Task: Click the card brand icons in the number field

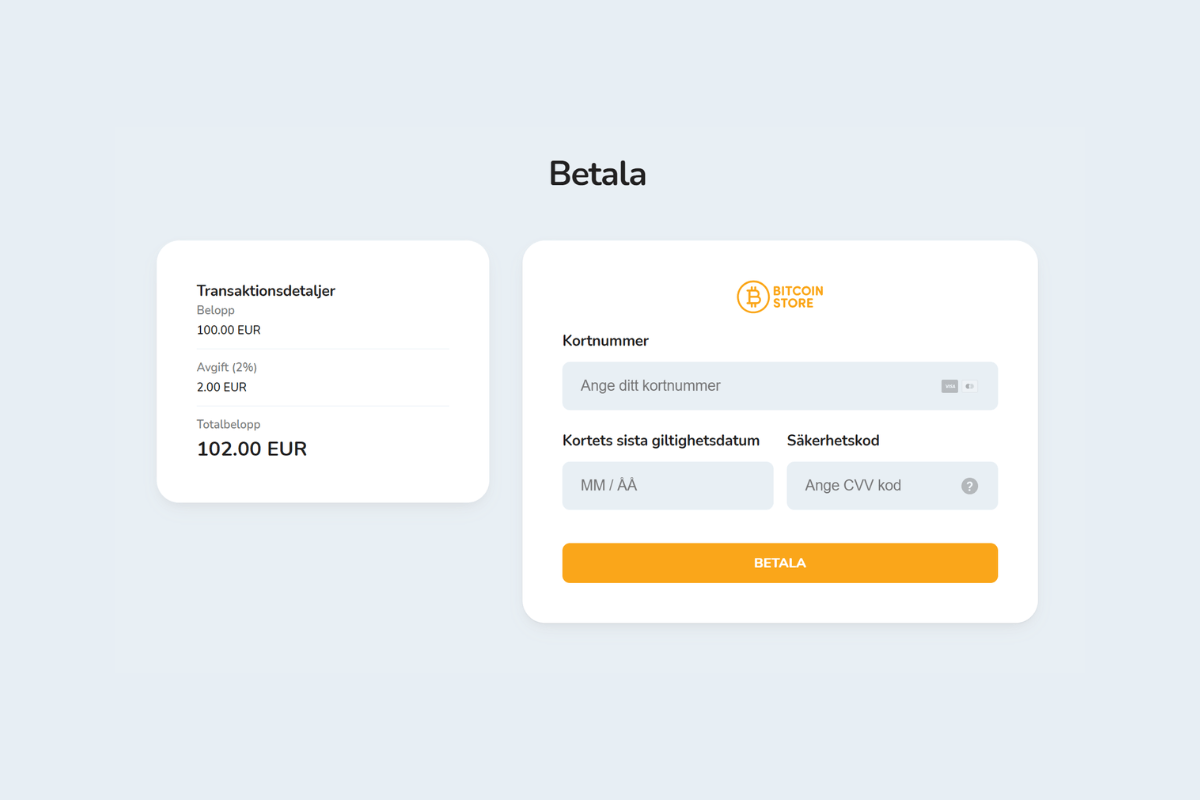Action: [958, 386]
